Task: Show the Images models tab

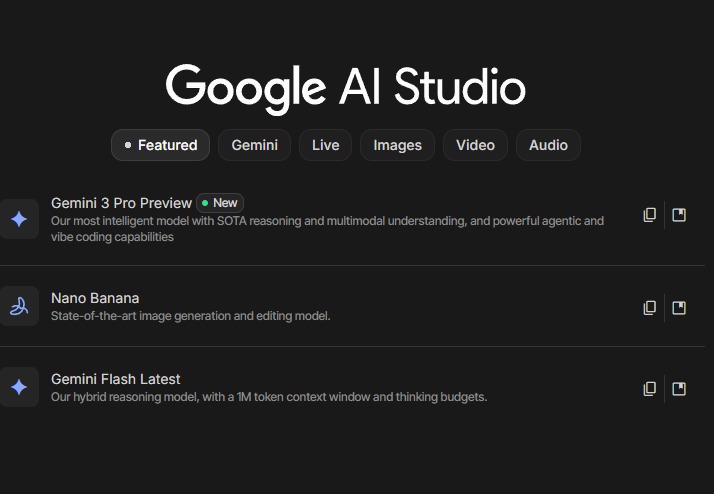Action: pyautogui.click(x=397, y=145)
